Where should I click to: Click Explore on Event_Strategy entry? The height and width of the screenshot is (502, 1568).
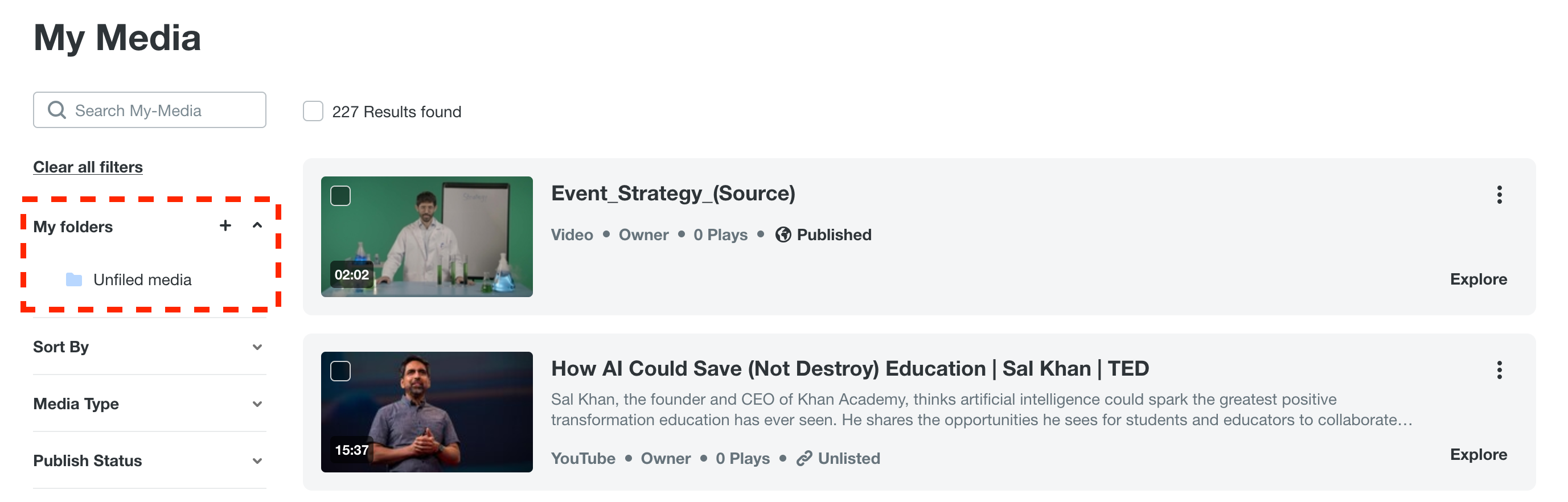(1478, 279)
